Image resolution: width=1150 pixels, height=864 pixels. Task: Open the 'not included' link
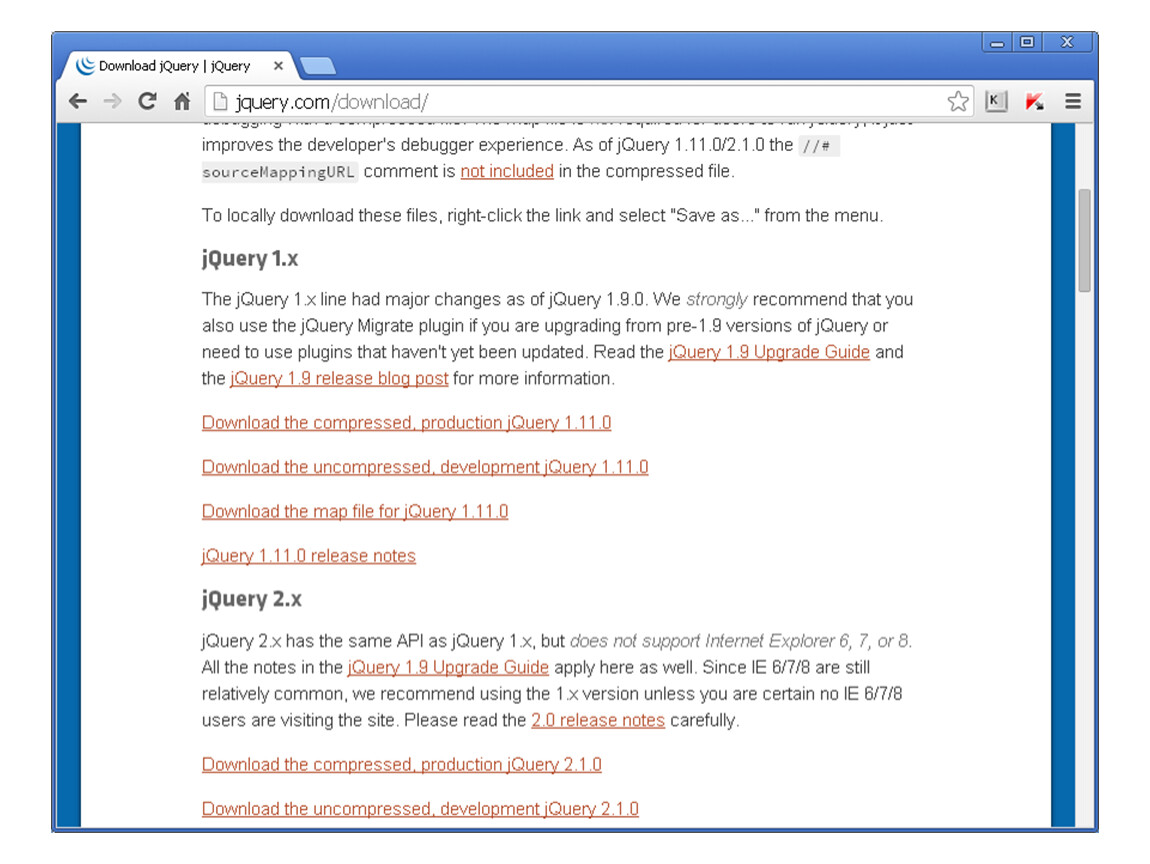(506, 171)
